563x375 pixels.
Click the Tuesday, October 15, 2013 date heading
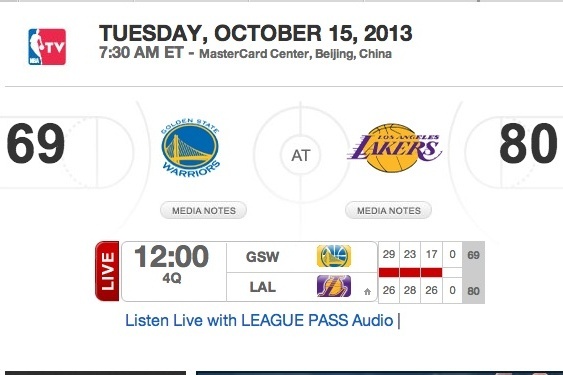pyautogui.click(x=256, y=33)
